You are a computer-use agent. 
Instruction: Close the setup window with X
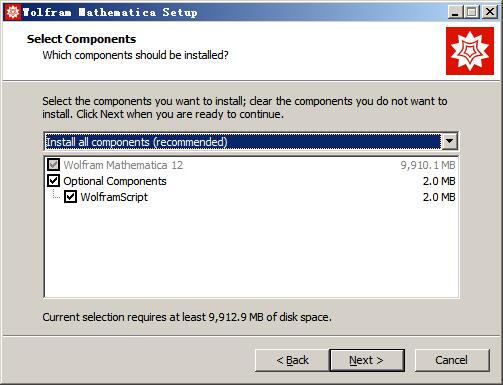[490, 12]
